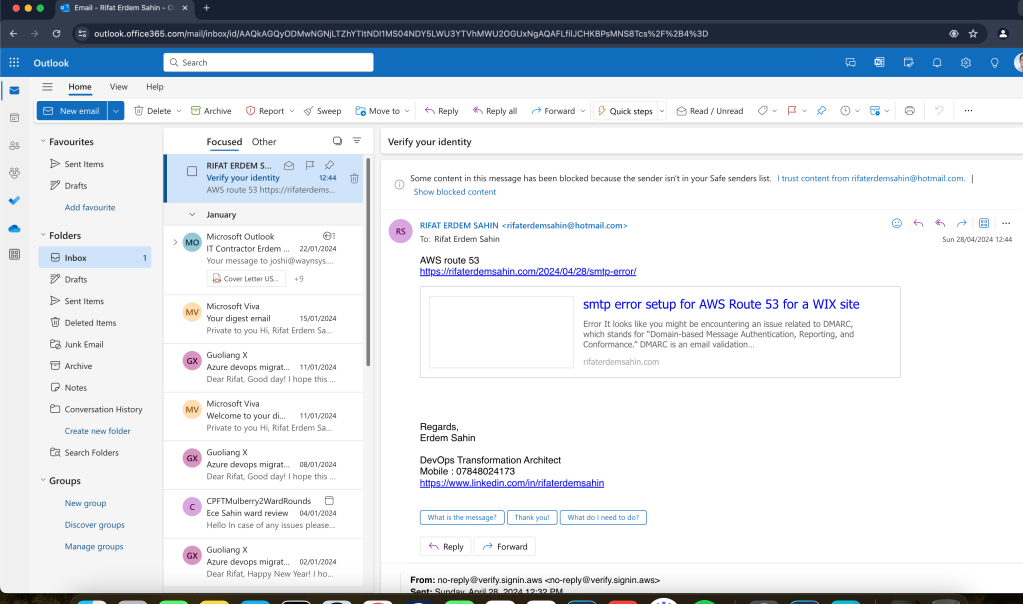Open OneDrive cloud icon in rail
Screen dimensions: 1023x604
coord(14,228)
